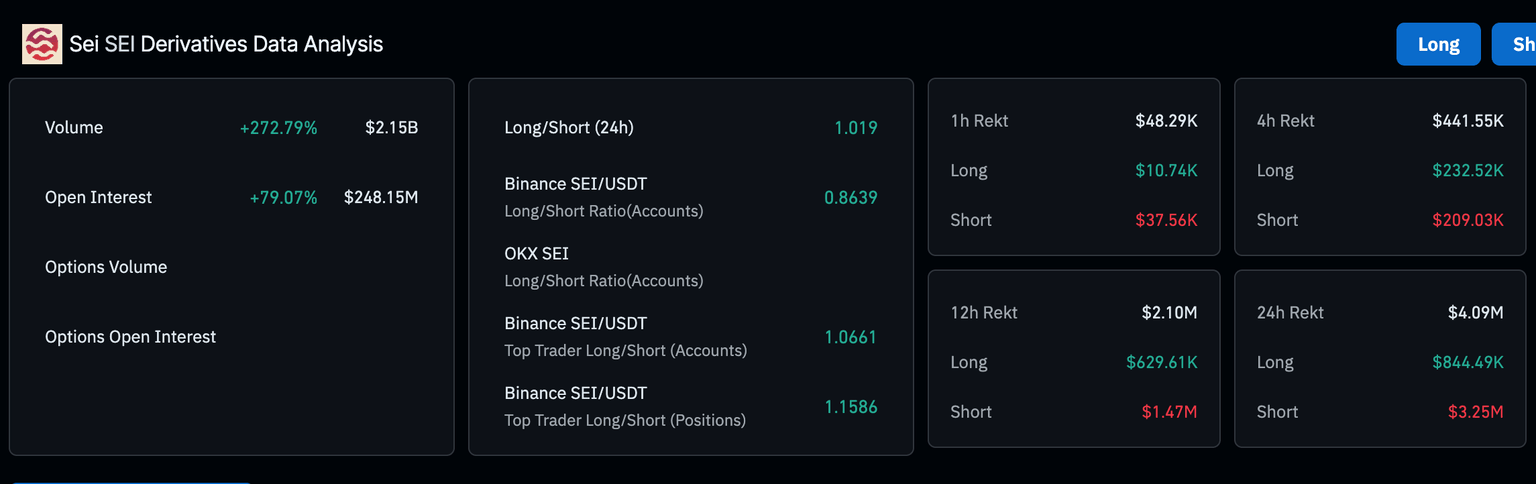Open the OKX SEI Long/Short Ratio entry
The width and height of the screenshot is (1536, 484).
(604, 267)
